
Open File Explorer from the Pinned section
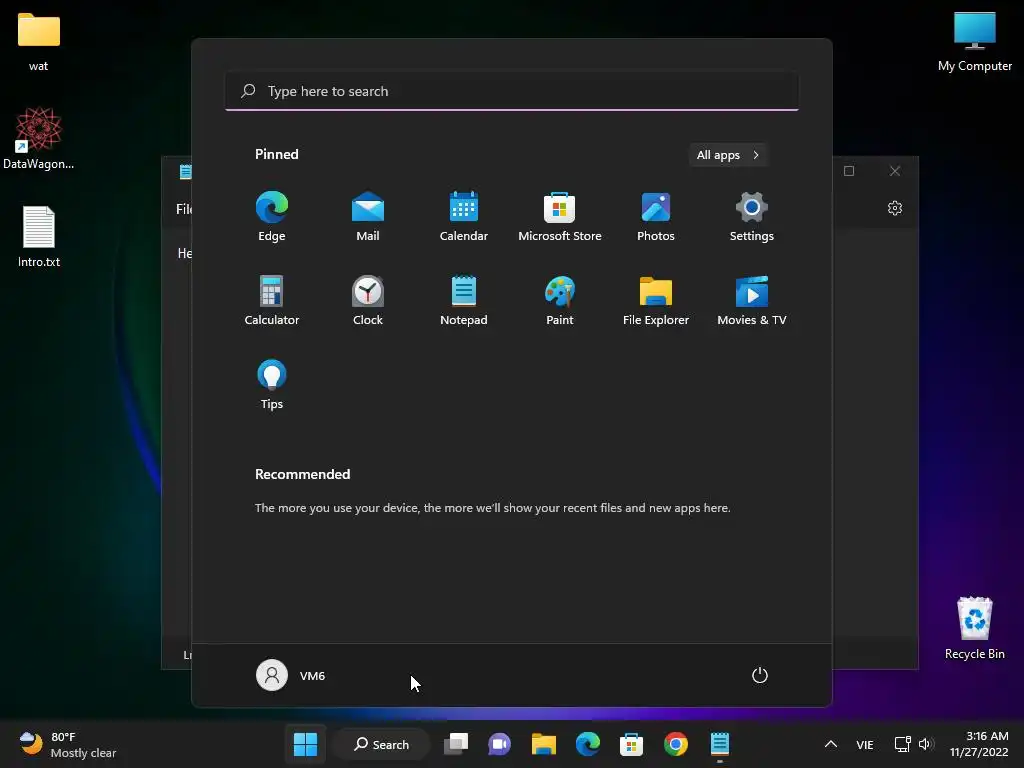click(x=656, y=300)
